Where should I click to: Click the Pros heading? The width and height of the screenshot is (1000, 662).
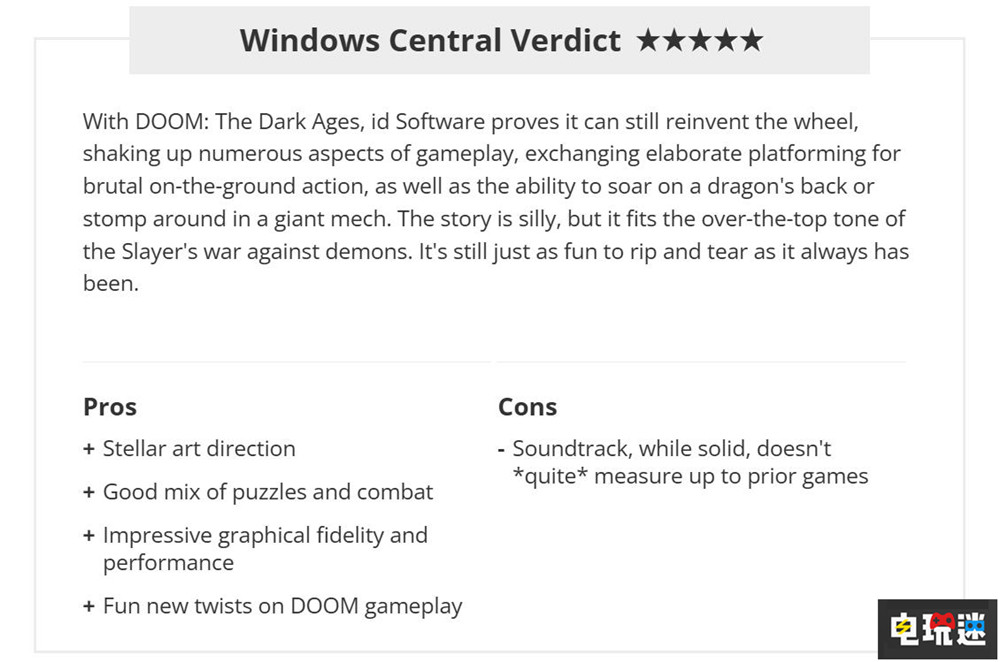point(110,407)
